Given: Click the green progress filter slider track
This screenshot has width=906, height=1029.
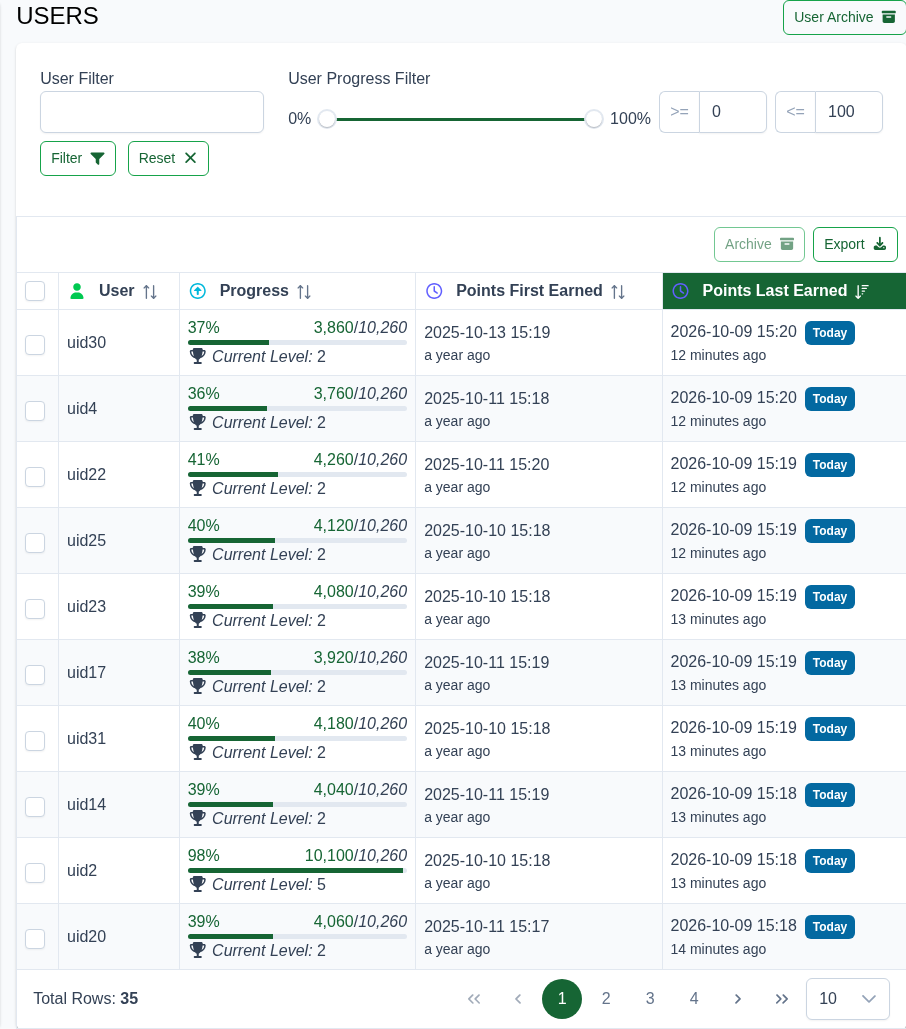Looking at the screenshot, I should click(460, 119).
